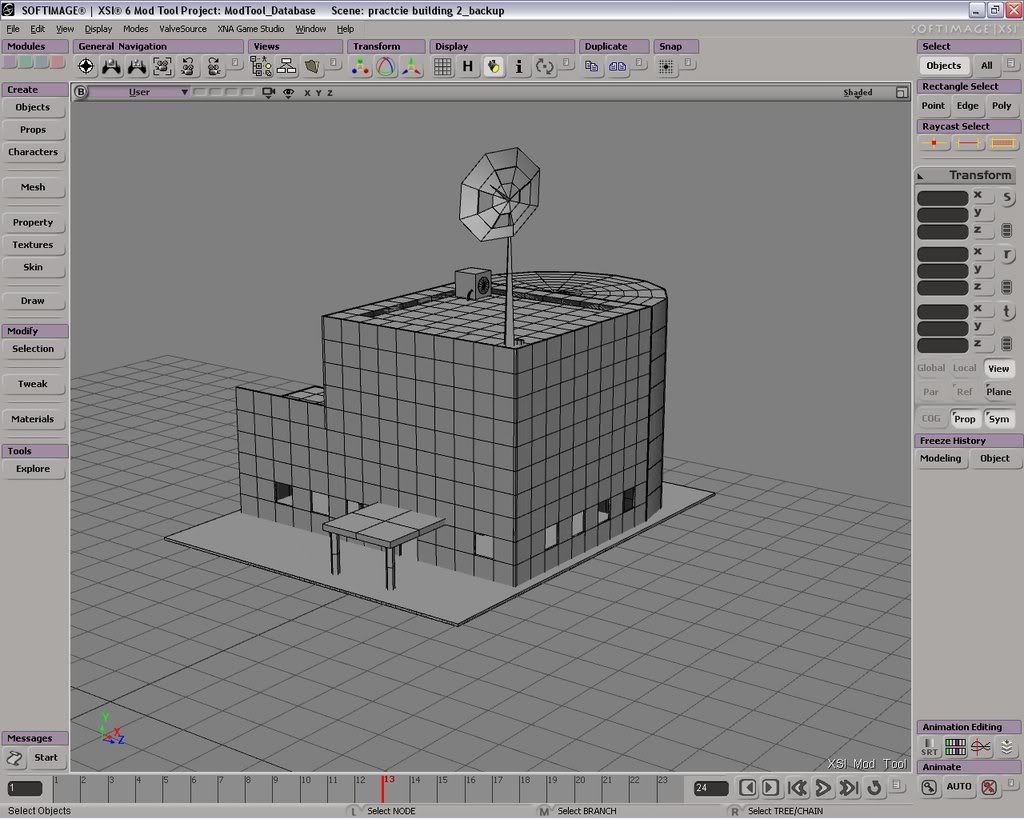This screenshot has height=819, width=1024.
Task: Click the camera icon in the viewport bar
Action: [268, 93]
